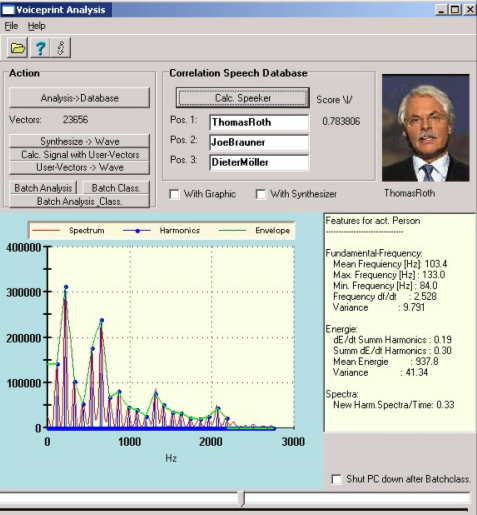
Task: Click Synthesize -> Wave button
Action: coord(79,141)
